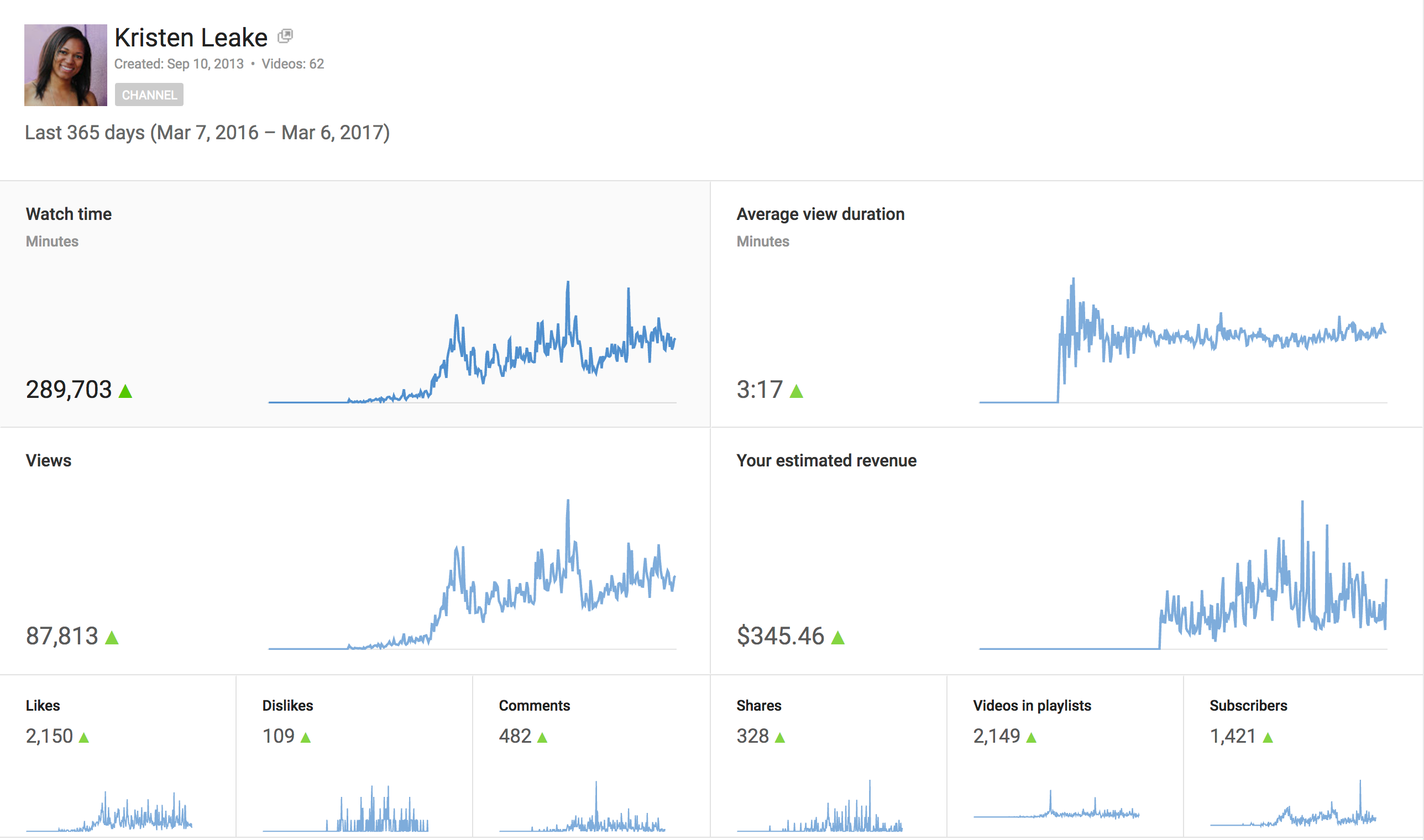Open Your estimated revenue heading
Screen dimensions: 1424x840
point(826,460)
